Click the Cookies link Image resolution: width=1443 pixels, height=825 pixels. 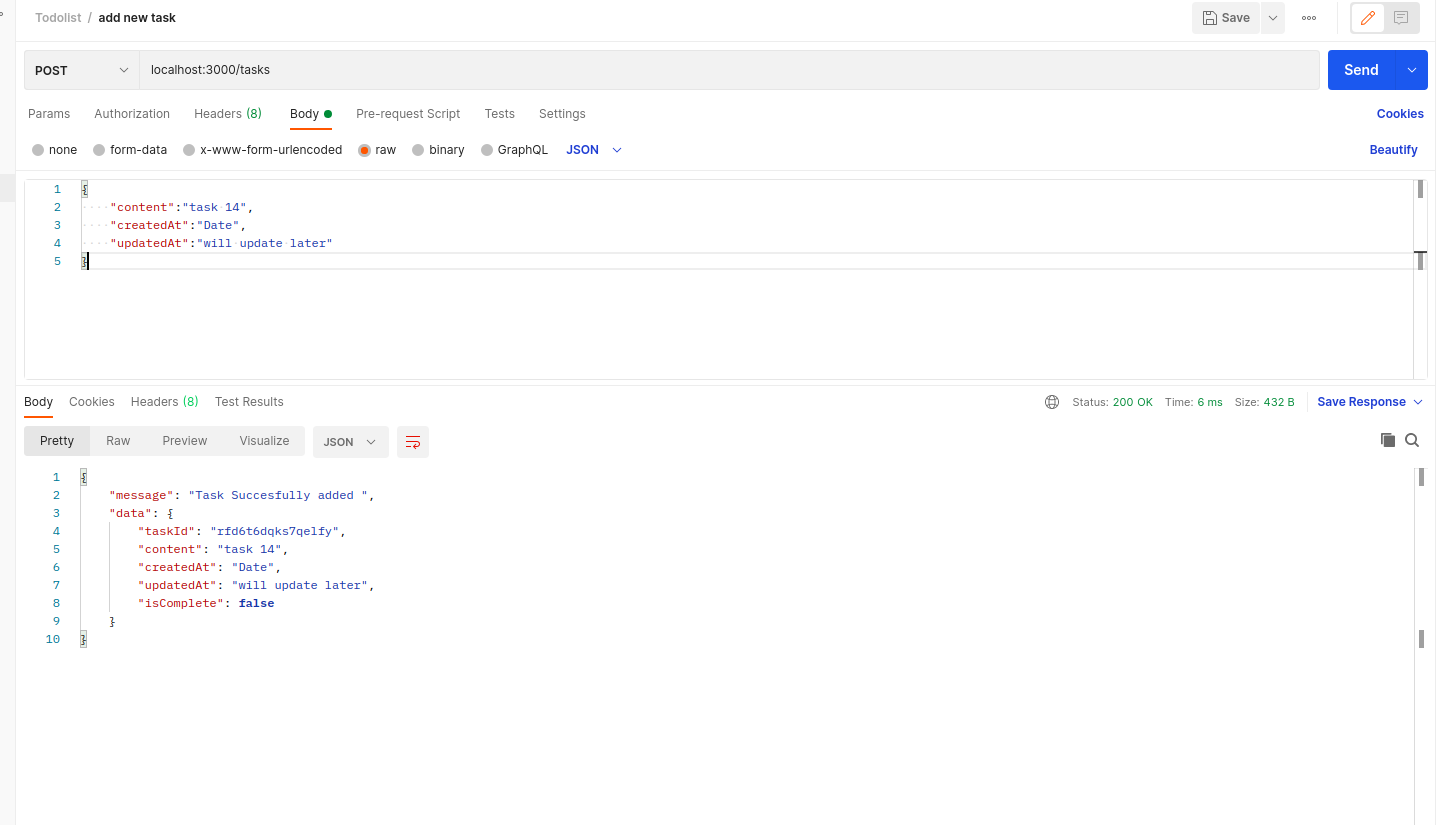point(1400,114)
